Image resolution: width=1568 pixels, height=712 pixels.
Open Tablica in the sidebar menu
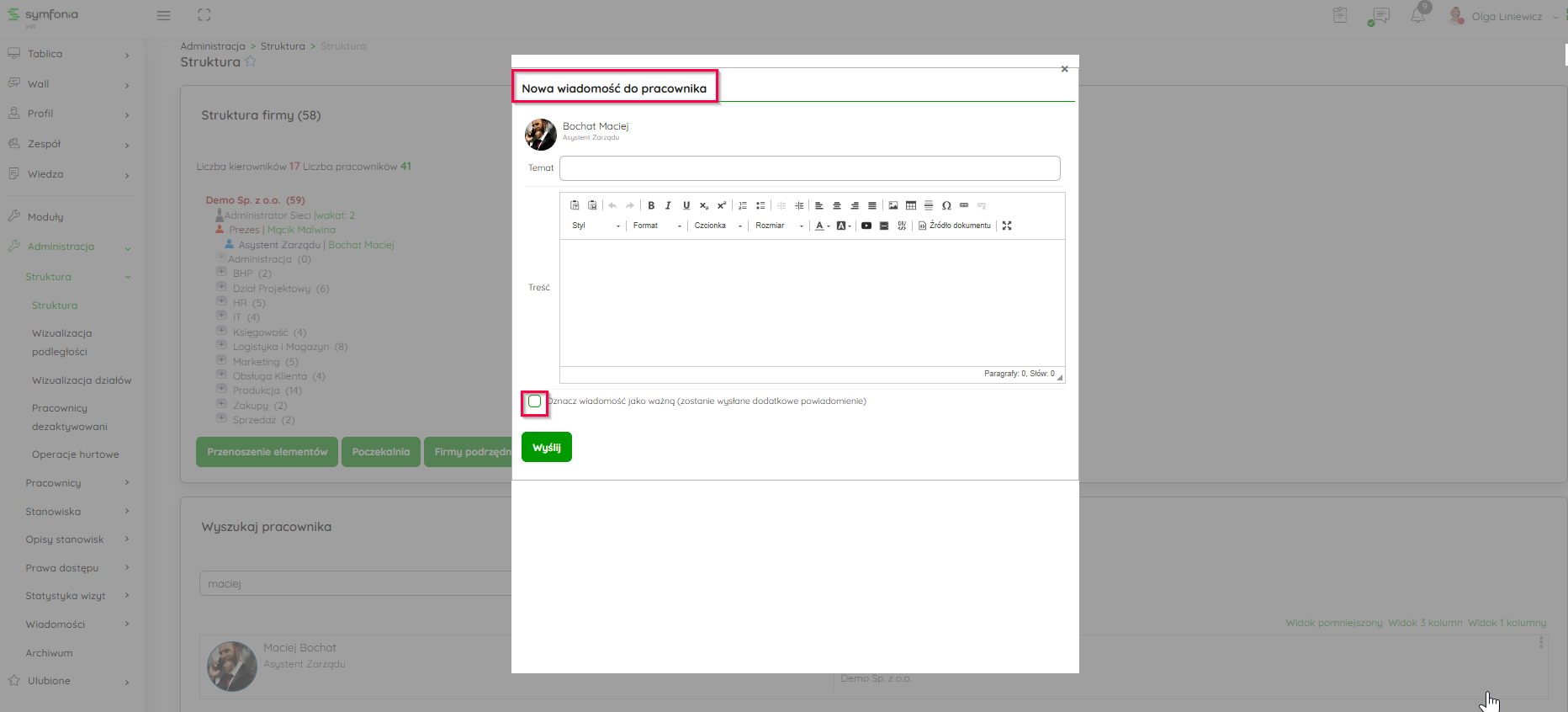tap(45, 54)
